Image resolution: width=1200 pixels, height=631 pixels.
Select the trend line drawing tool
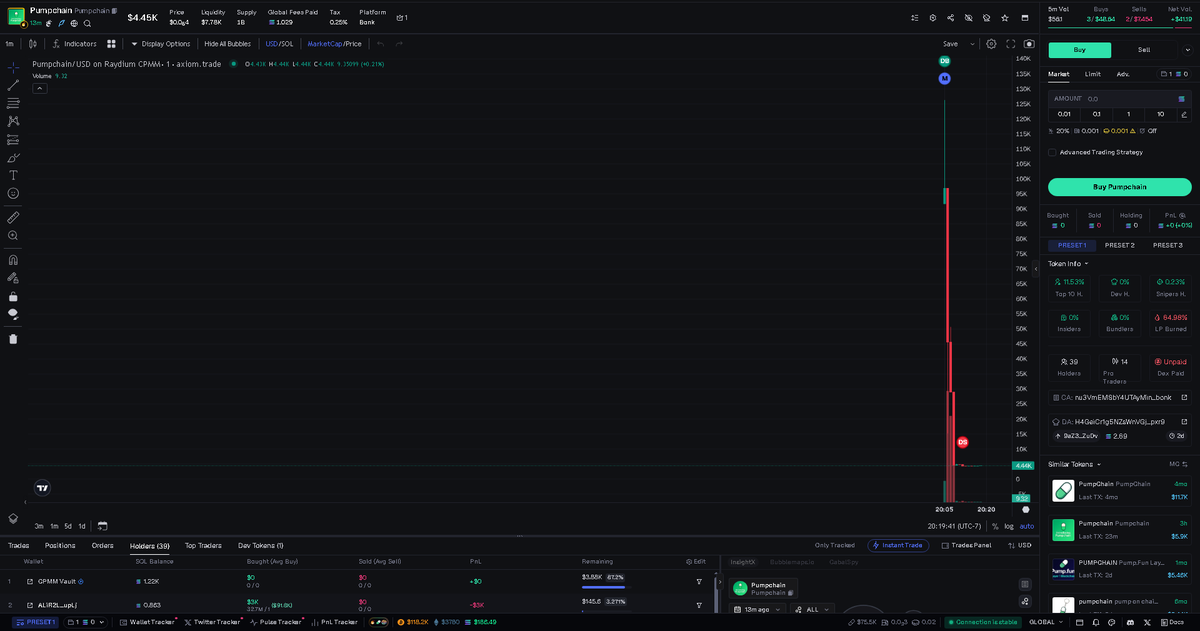[13, 85]
